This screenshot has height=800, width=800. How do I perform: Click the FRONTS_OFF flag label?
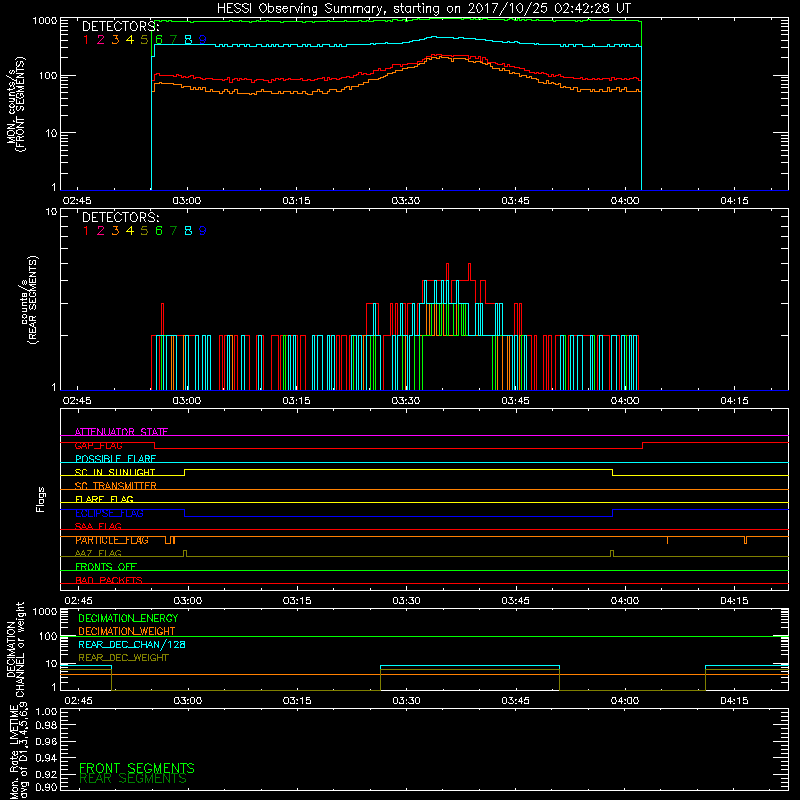106,567
